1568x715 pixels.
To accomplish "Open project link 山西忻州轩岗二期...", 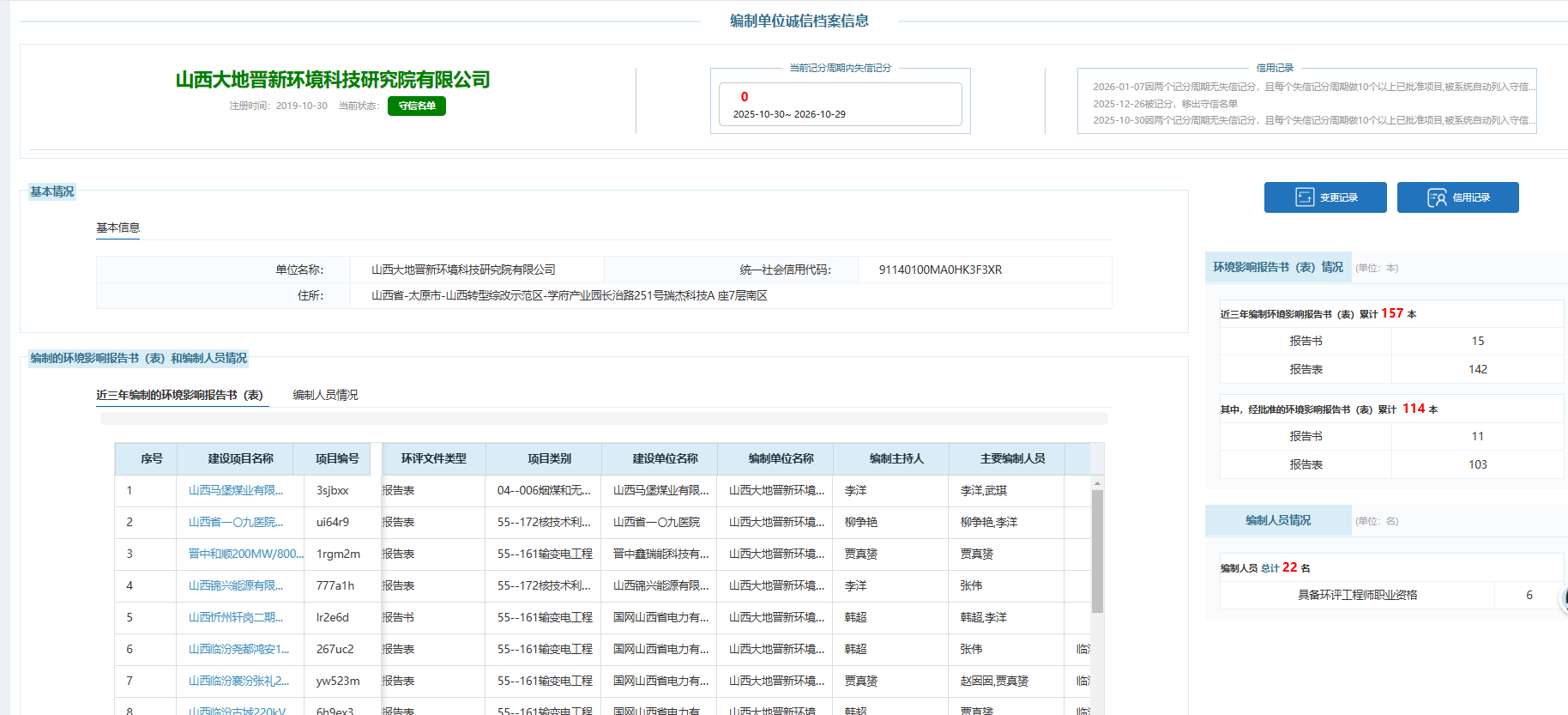I will point(236,617).
